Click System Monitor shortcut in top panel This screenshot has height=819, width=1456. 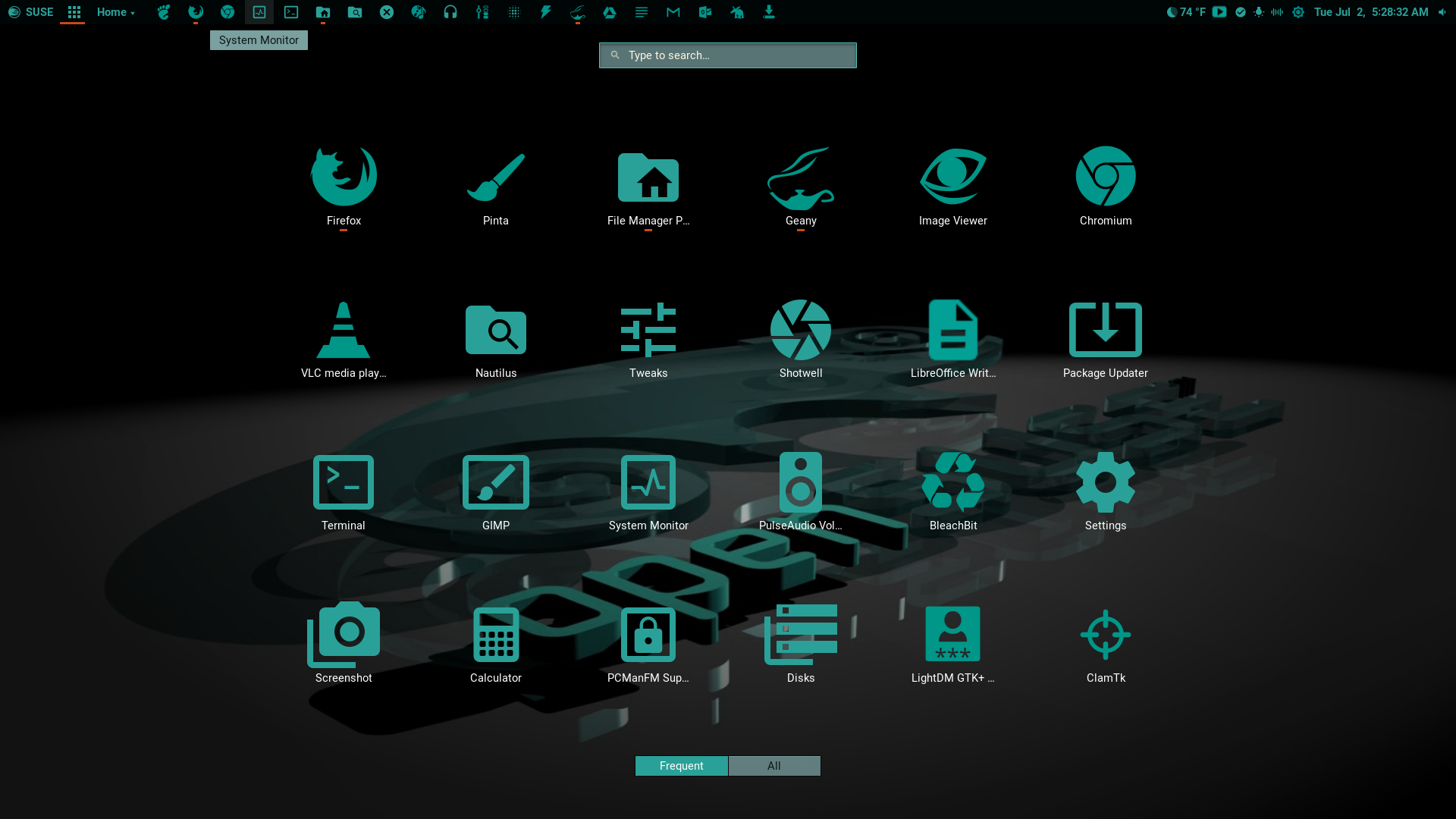click(x=259, y=12)
